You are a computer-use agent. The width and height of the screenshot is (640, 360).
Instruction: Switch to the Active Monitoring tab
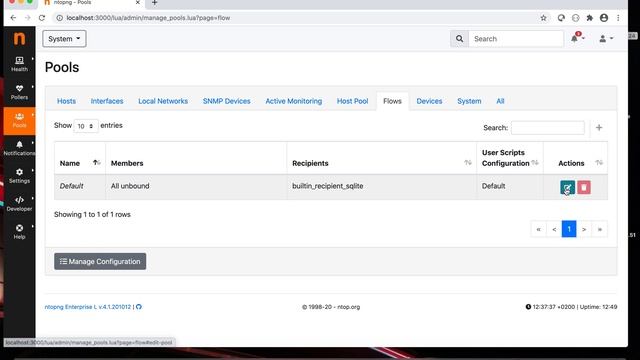(293, 101)
